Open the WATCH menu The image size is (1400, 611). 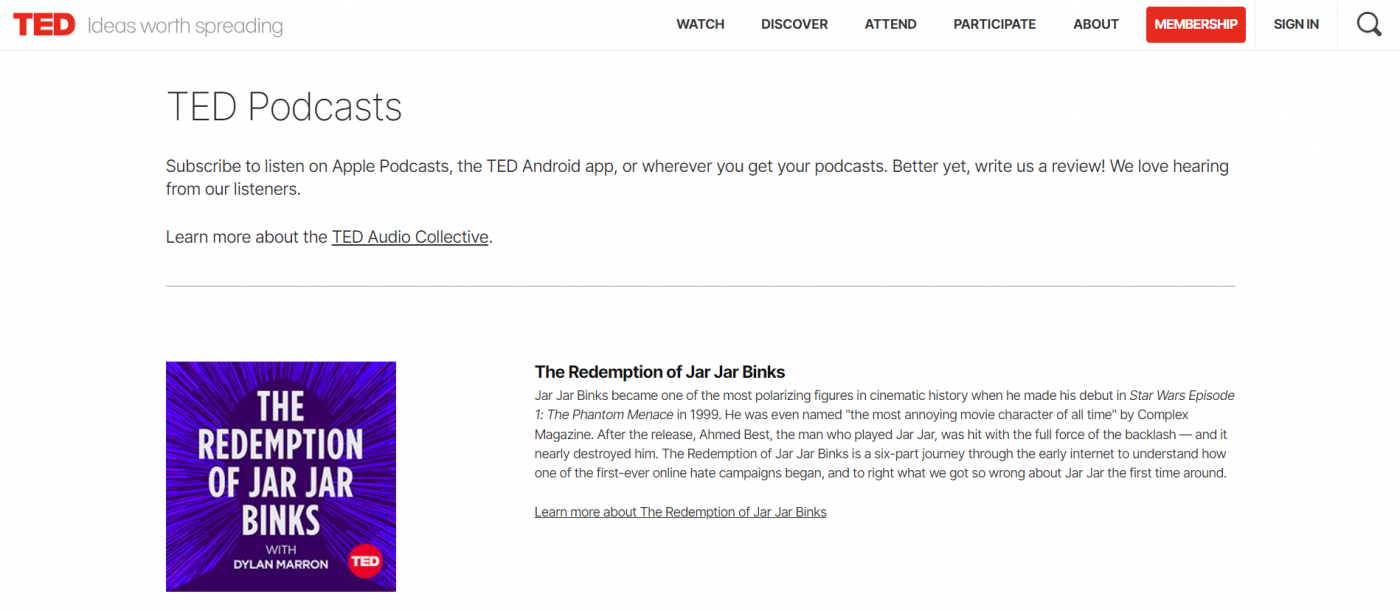click(x=700, y=24)
